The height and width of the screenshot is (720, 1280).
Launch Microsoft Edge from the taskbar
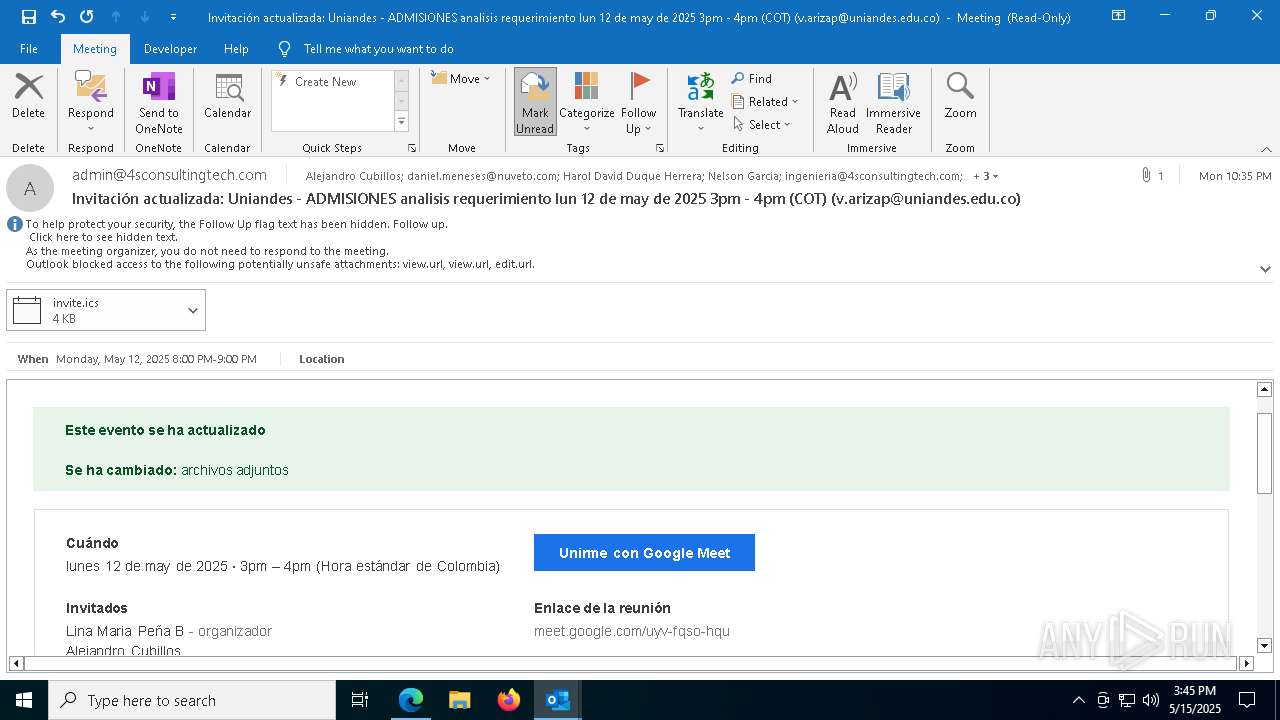pyautogui.click(x=411, y=700)
